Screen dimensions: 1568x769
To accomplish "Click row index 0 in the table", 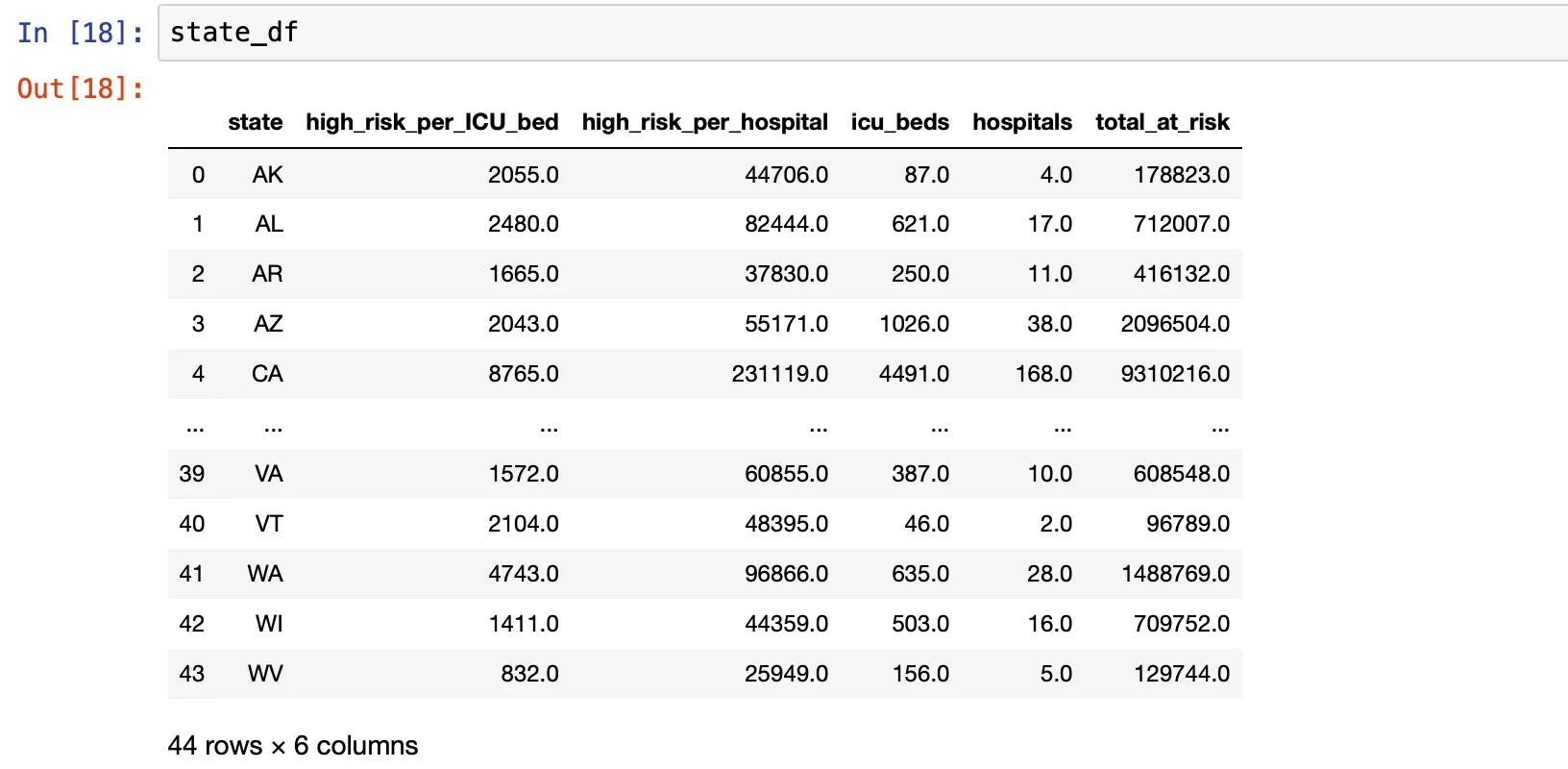I will 198,175.
